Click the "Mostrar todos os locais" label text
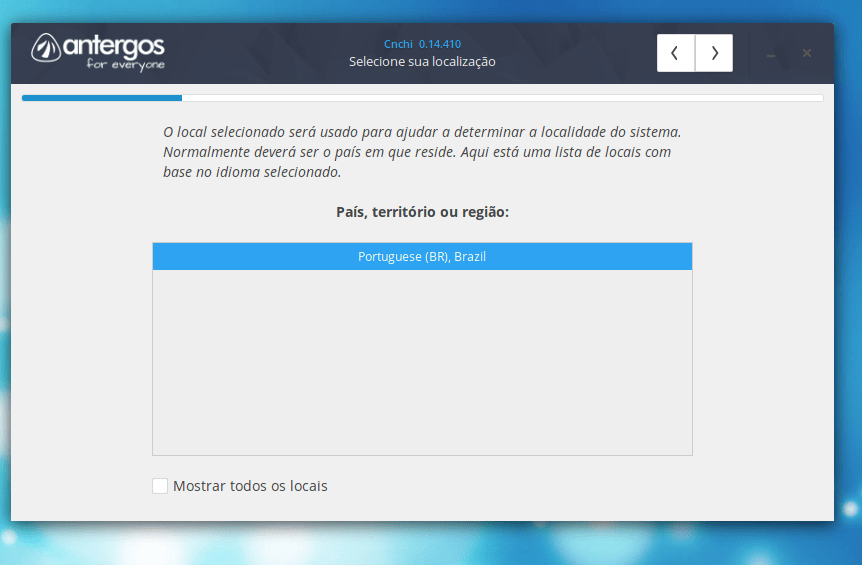This screenshot has width=862, height=565. click(250, 486)
